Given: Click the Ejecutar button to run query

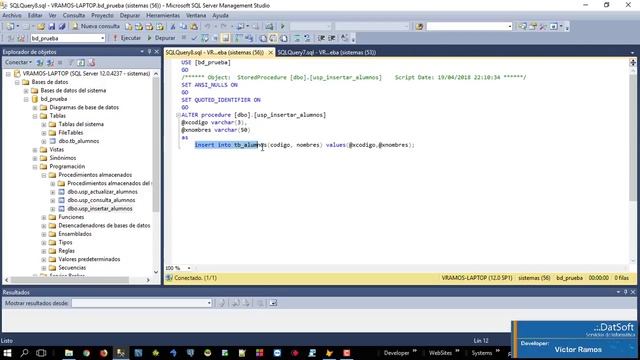Looking at the screenshot, I should 127,38.
